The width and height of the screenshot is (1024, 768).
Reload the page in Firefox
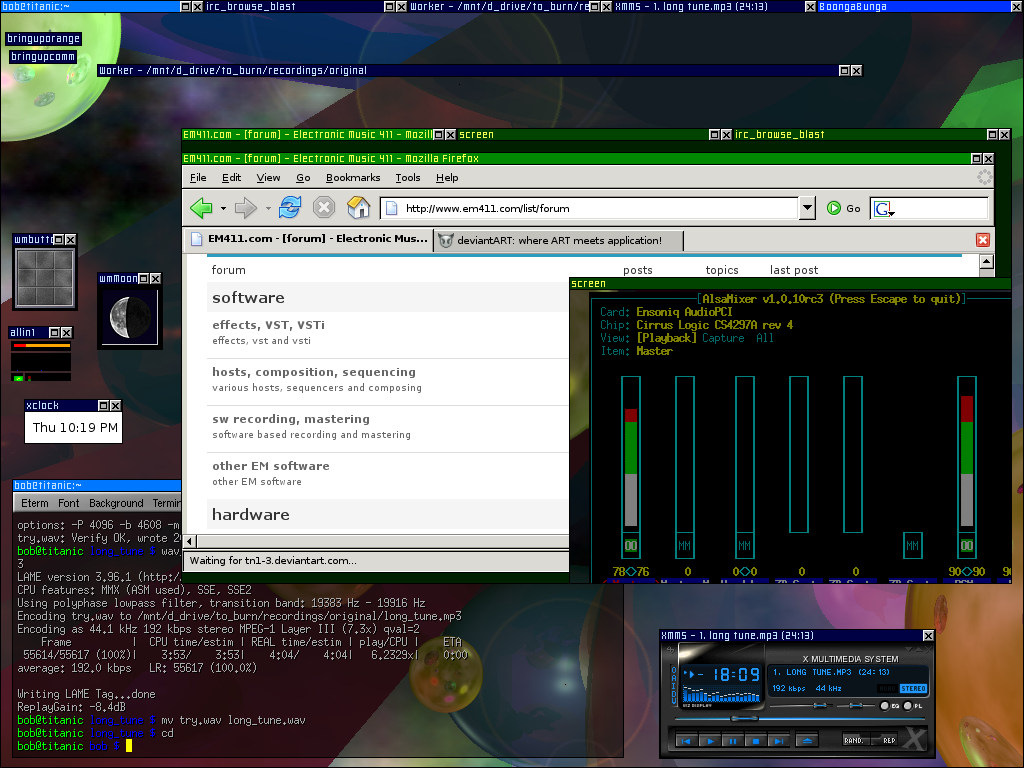tap(290, 208)
